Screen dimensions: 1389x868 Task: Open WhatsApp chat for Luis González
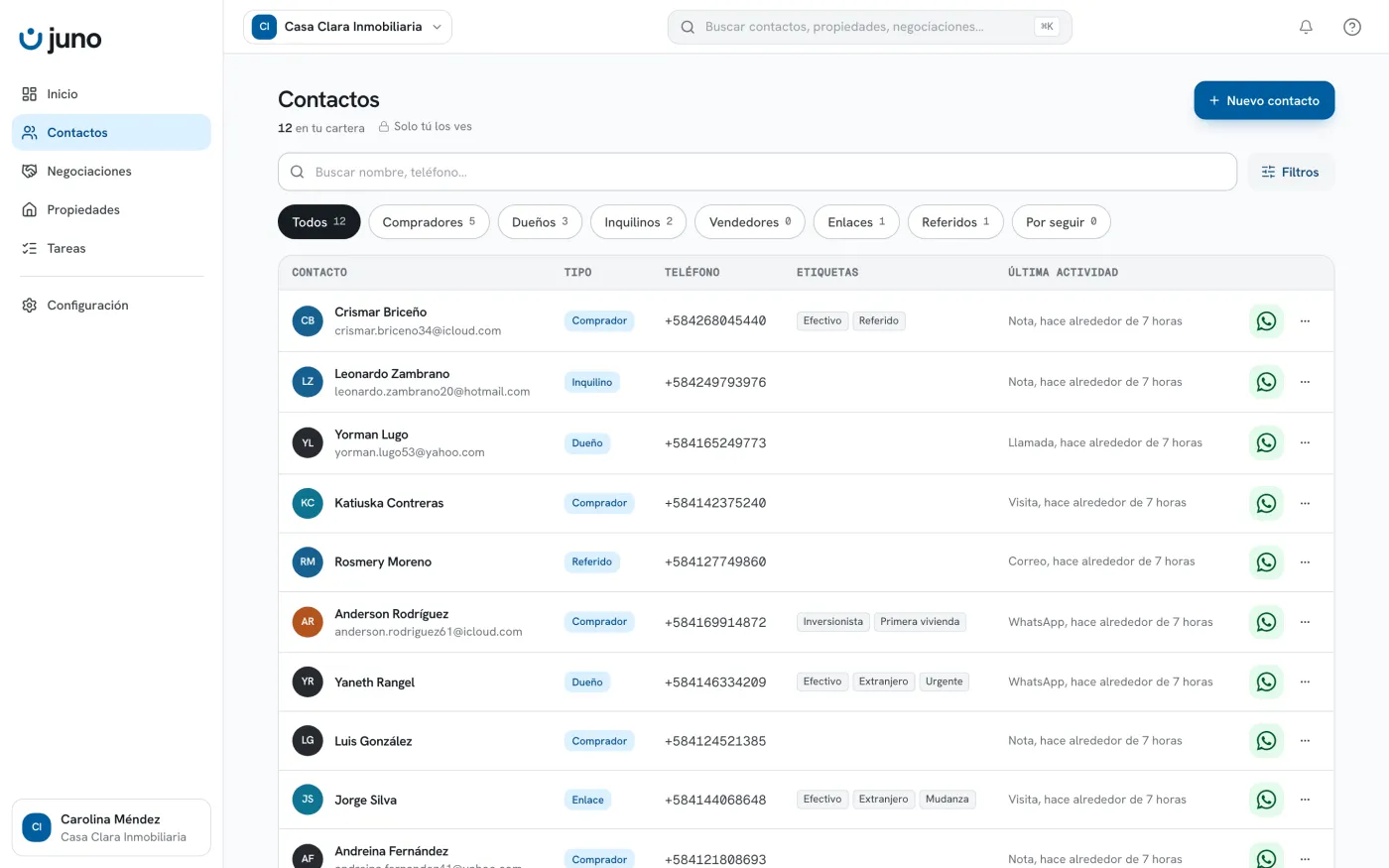[x=1266, y=741]
